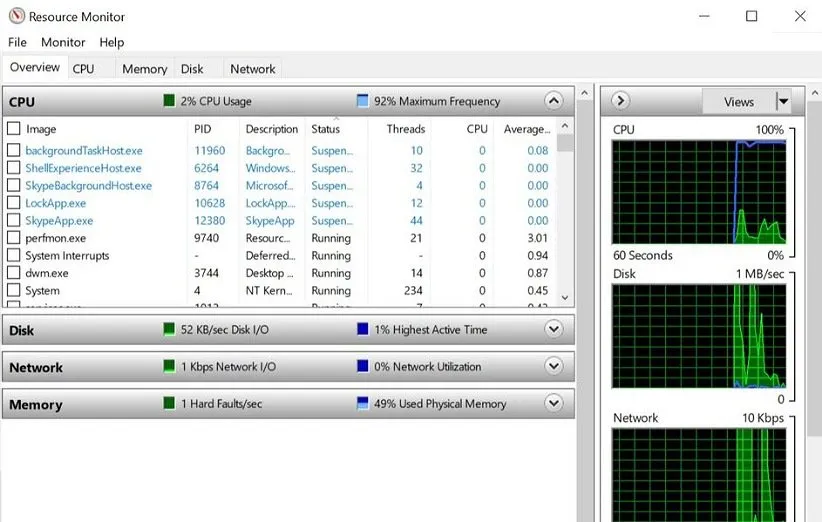Screen dimensions: 822x522
Task: Click the green Network I/O indicator icon
Action: 169,367
